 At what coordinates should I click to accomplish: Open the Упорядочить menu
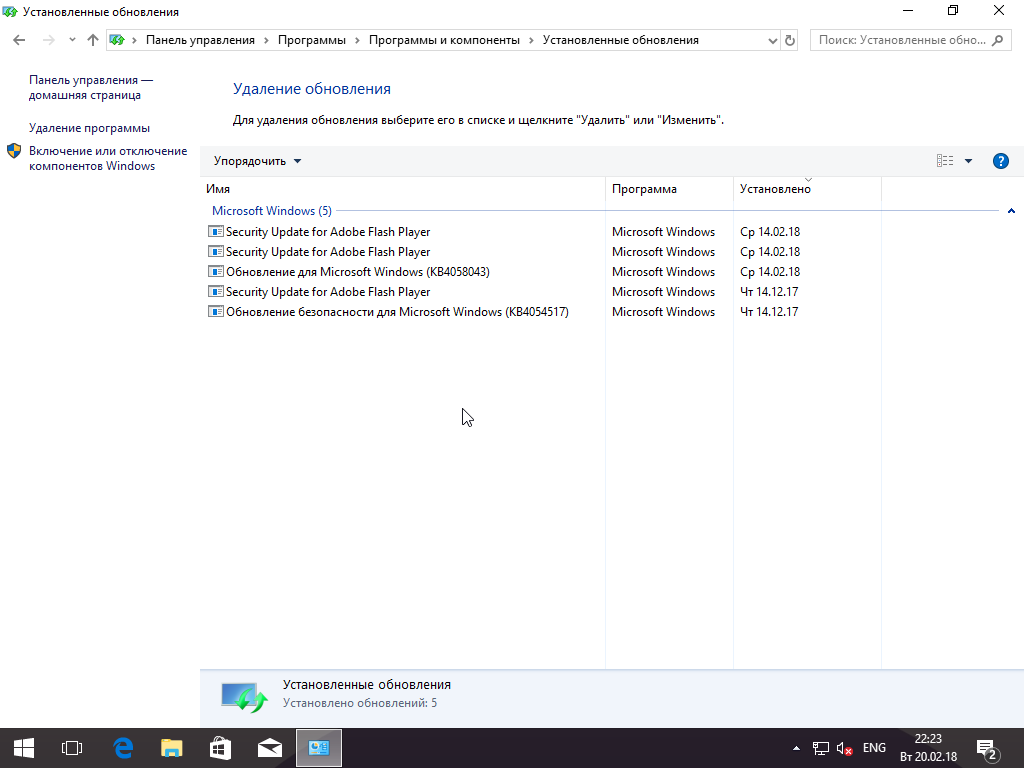coord(257,161)
